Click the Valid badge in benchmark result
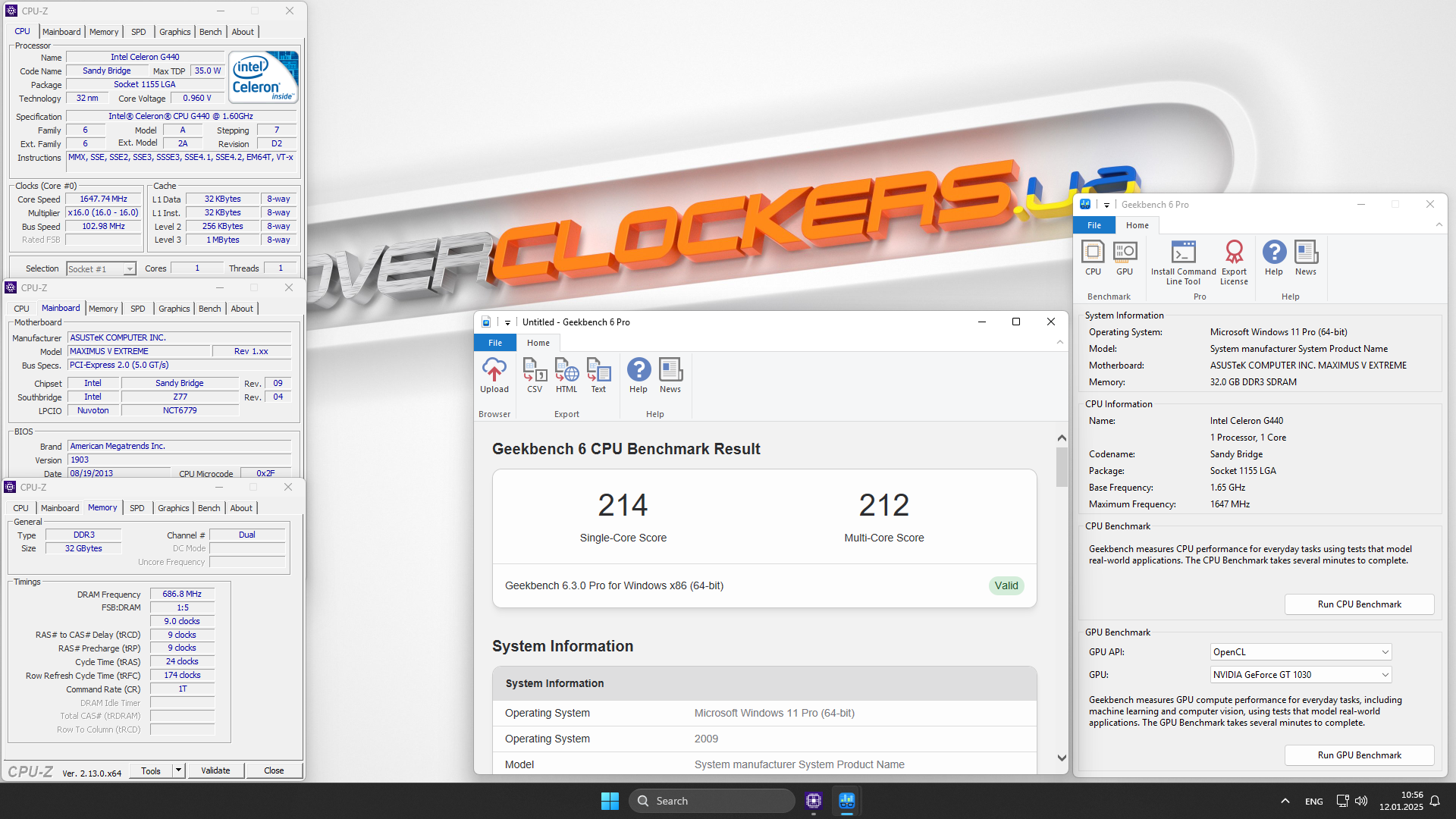The image size is (1456, 819). tap(1006, 585)
